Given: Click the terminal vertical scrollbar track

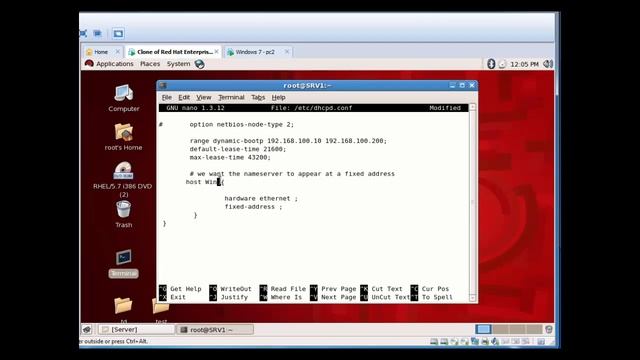Looking at the screenshot, I should 473,202.
